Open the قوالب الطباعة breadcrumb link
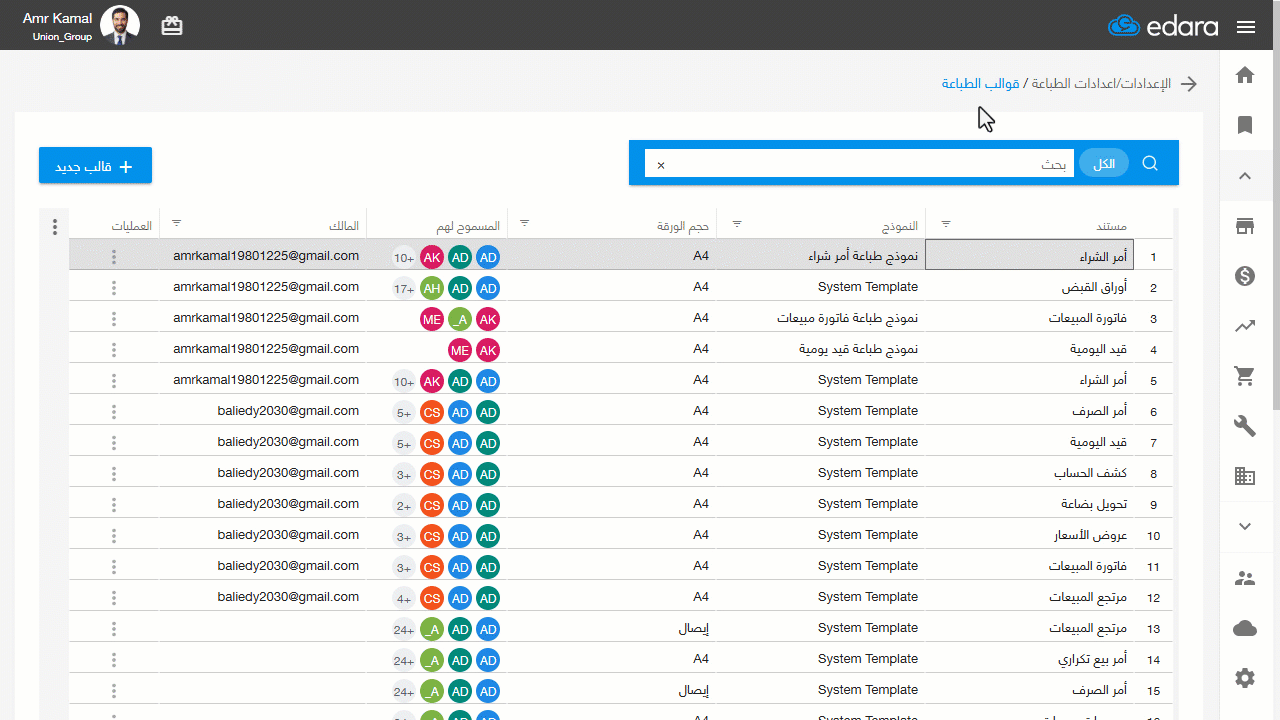 980,84
